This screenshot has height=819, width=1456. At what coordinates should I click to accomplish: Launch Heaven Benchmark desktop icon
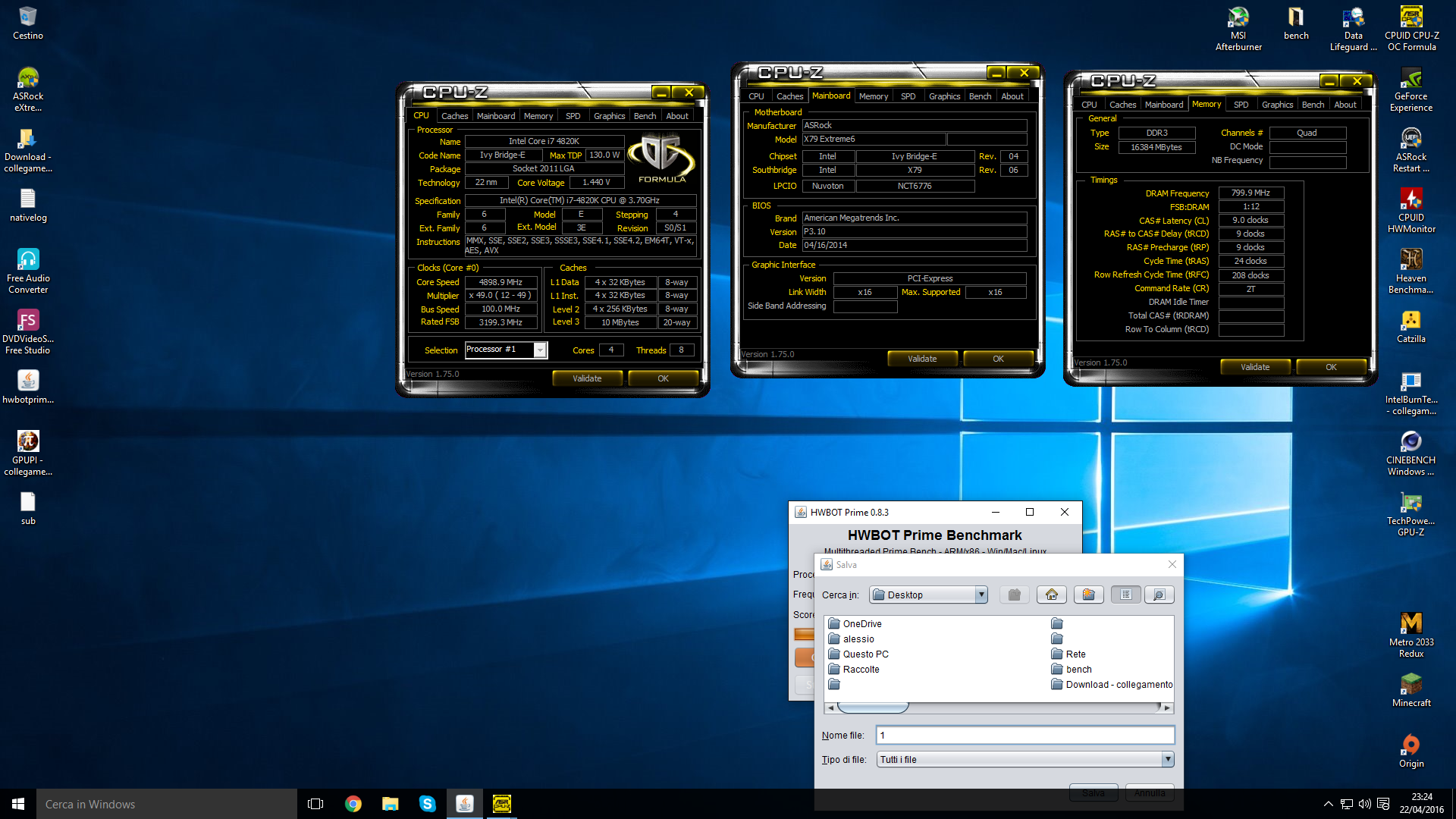click(1411, 271)
